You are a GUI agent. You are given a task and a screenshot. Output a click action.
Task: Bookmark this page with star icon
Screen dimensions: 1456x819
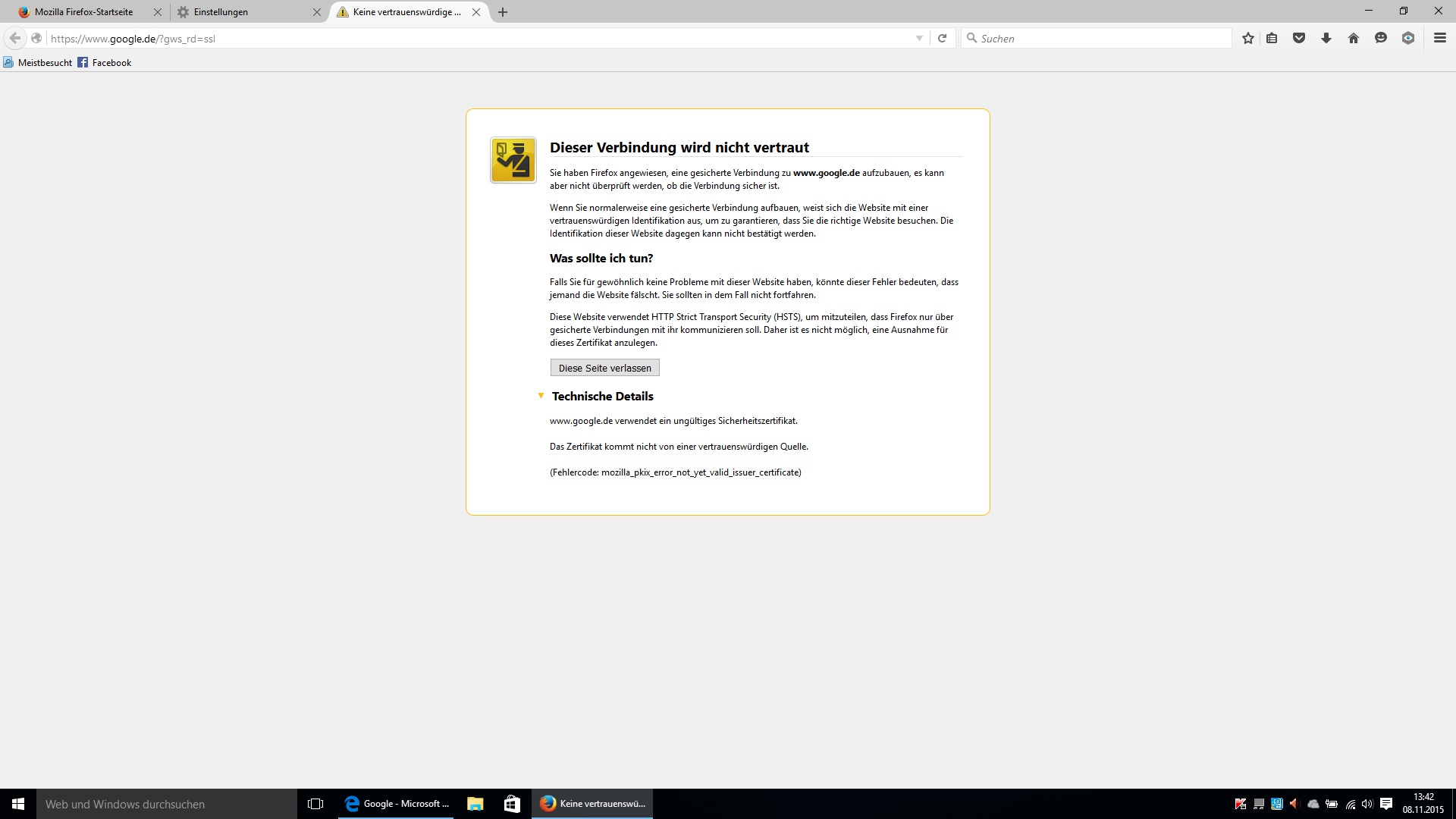click(1248, 38)
